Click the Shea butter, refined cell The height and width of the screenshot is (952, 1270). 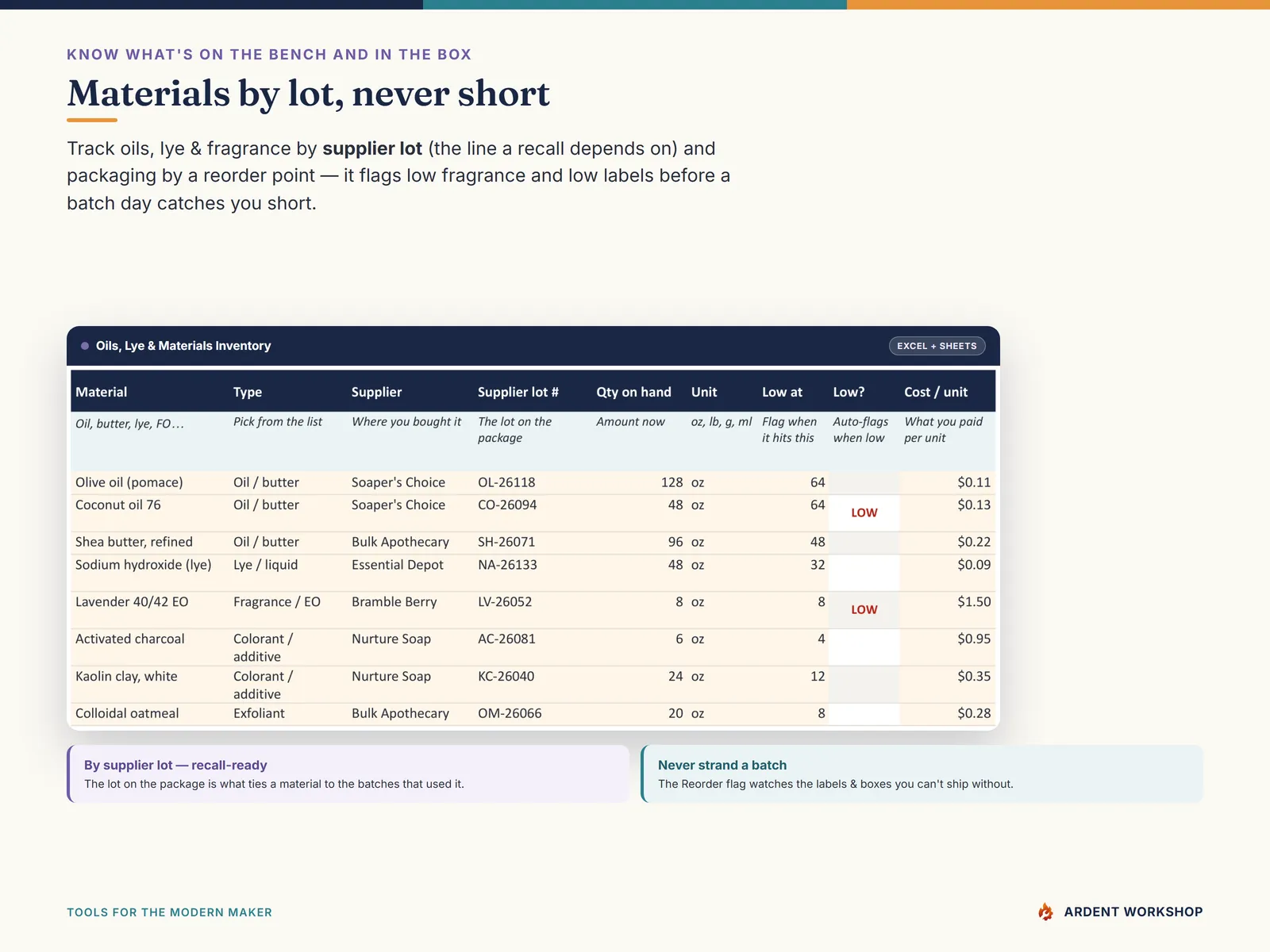click(x=134, y=542)
